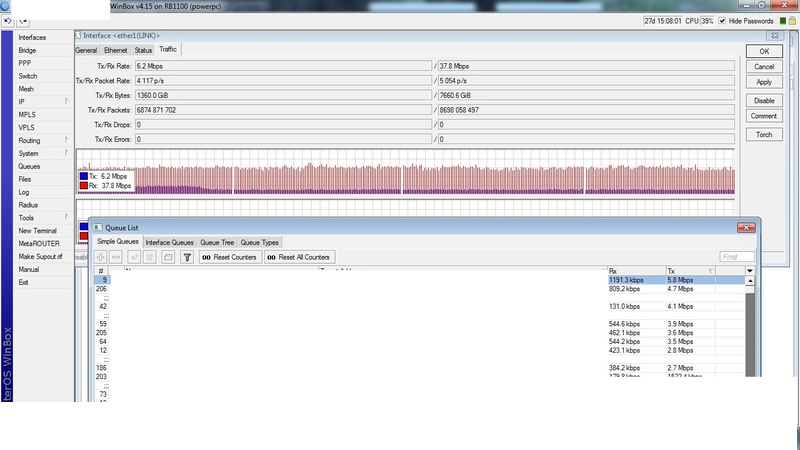The image size is (800, 450).
Task: Click the blue Tx legend swatch
Action: click(x=84, y=176)
